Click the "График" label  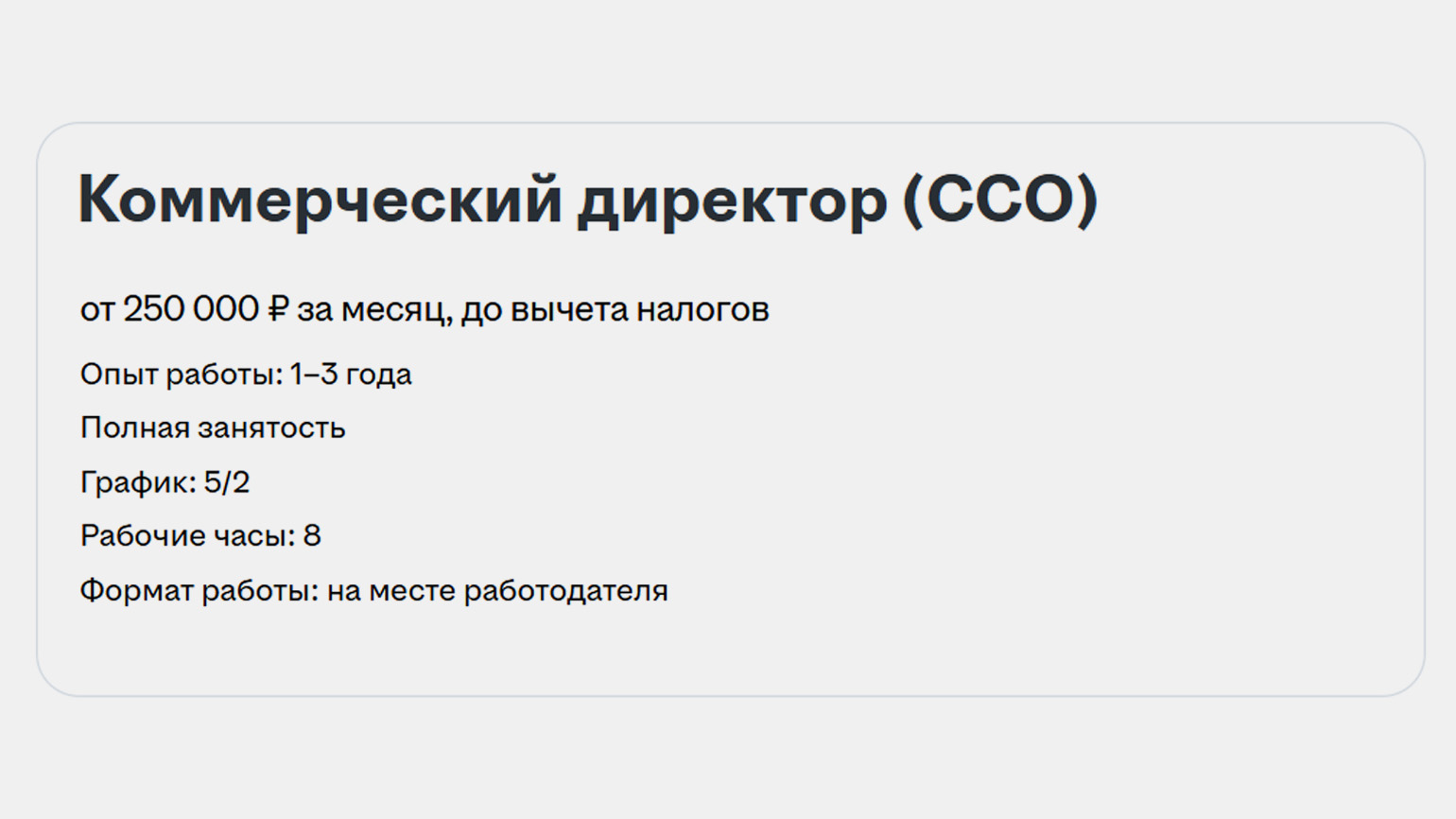138,482
